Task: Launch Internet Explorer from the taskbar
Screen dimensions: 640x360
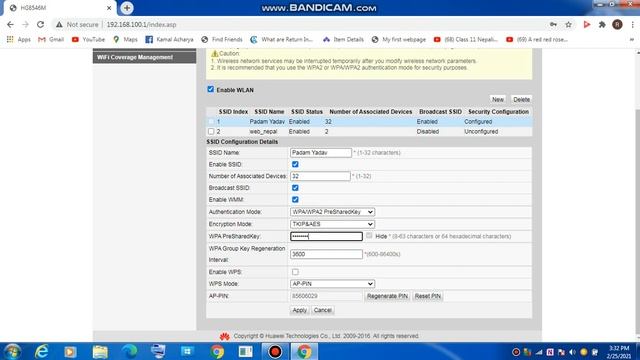Action: click(42, 351)
